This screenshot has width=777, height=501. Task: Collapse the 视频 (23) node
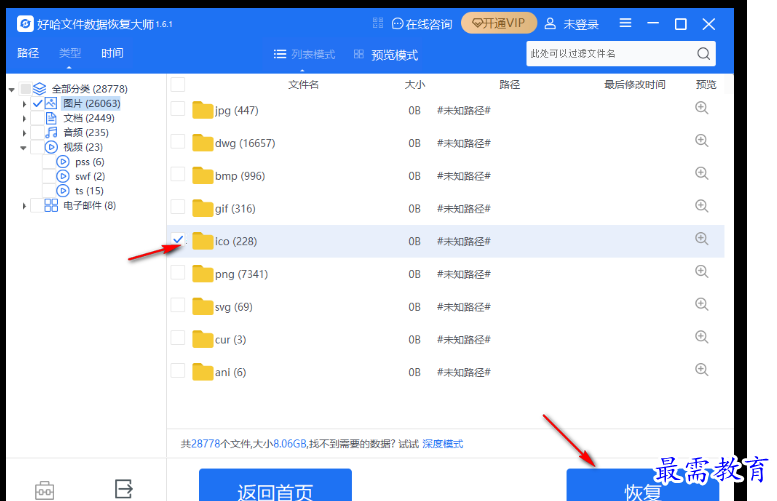(23, 148)
